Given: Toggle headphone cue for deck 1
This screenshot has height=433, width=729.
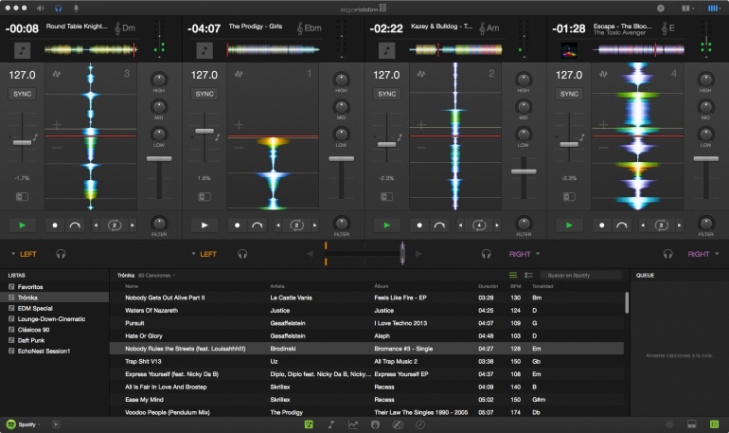Looking at the screenshot, I should point(242,254).
